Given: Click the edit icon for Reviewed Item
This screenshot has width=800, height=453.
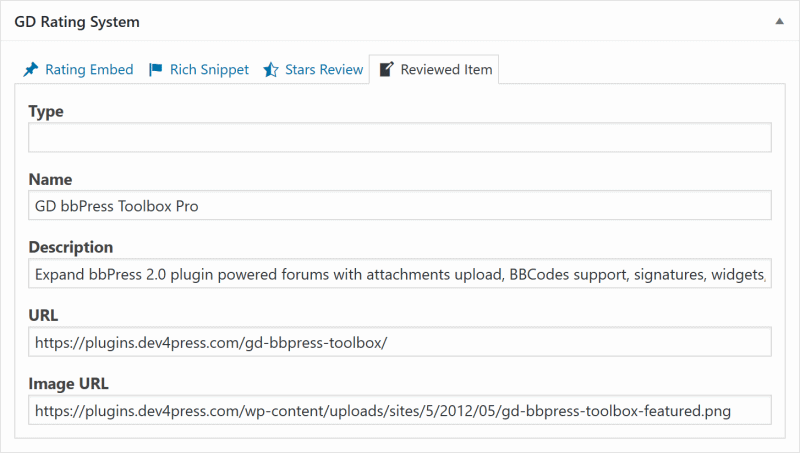Looking at the screenshot, I should [387, 69].
